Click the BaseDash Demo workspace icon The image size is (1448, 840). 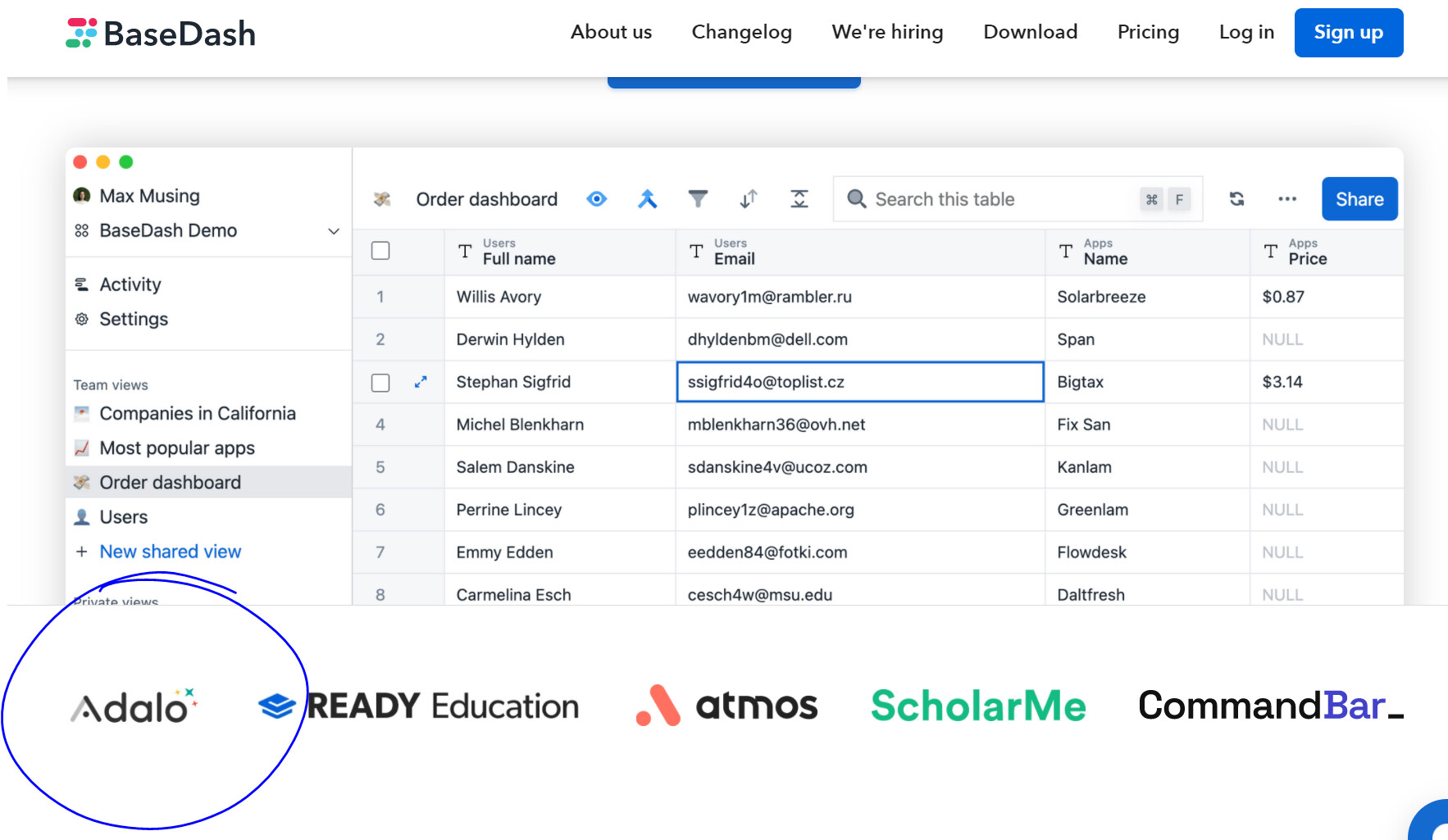click(81, 231)
